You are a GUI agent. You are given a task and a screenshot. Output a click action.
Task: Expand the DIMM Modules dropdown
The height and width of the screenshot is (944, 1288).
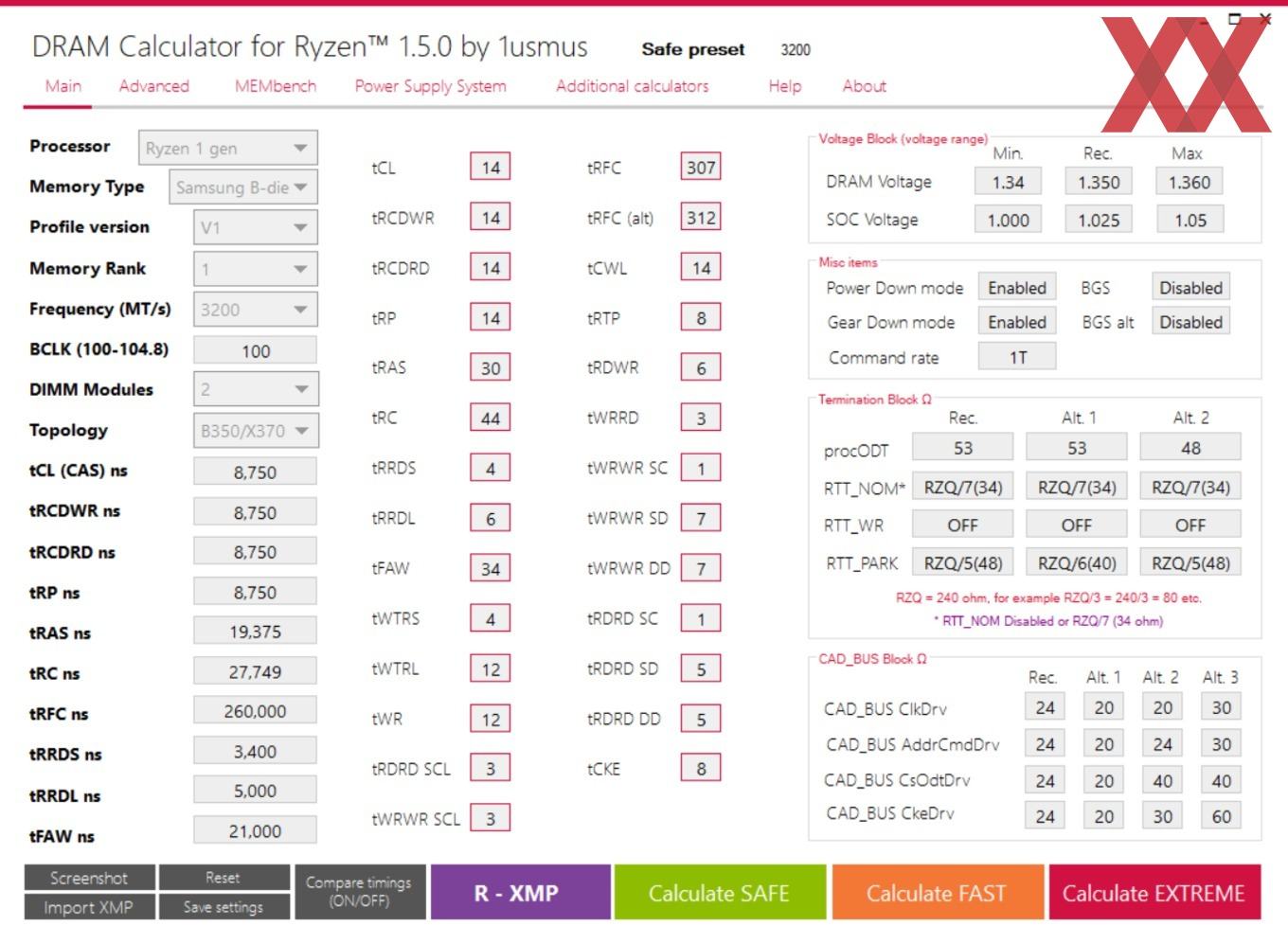[x=256, y=389]
